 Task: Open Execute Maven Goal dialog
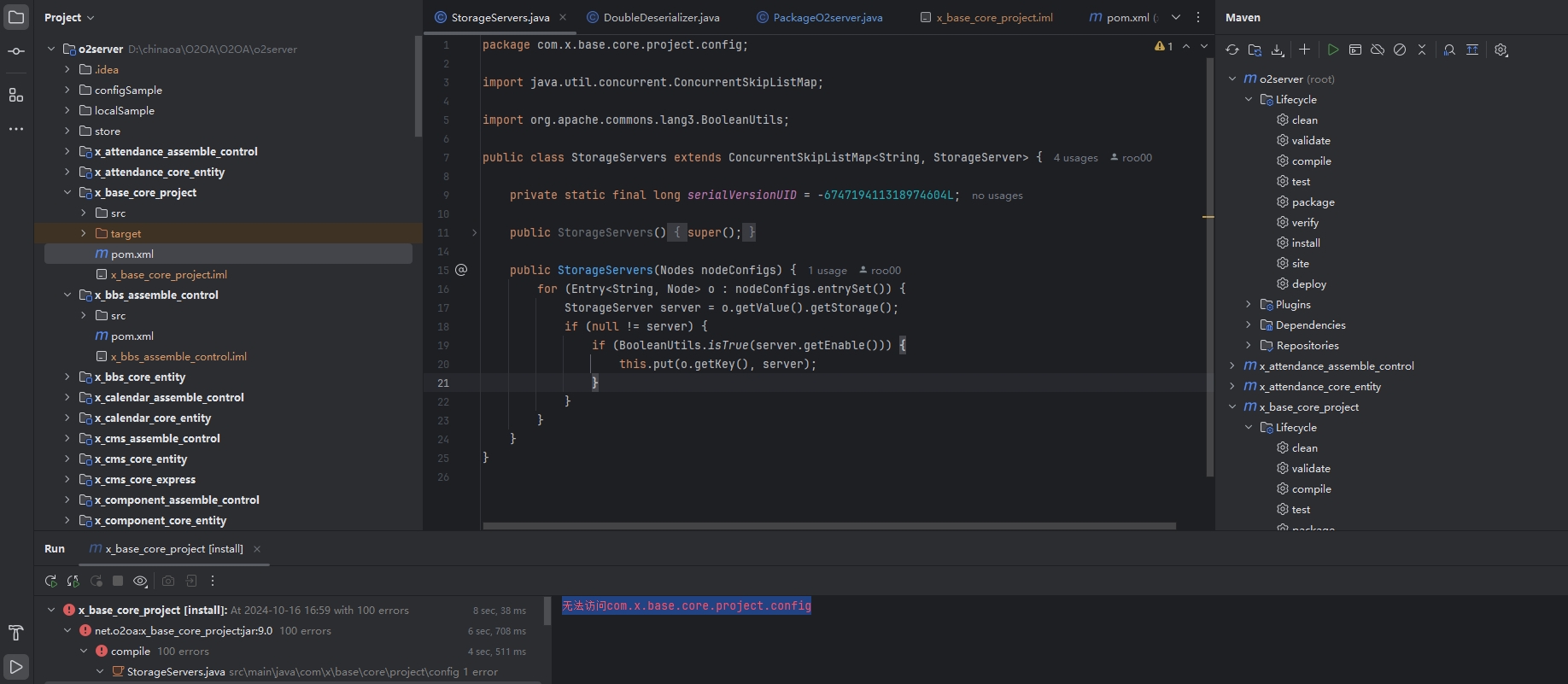(1355, 50)
